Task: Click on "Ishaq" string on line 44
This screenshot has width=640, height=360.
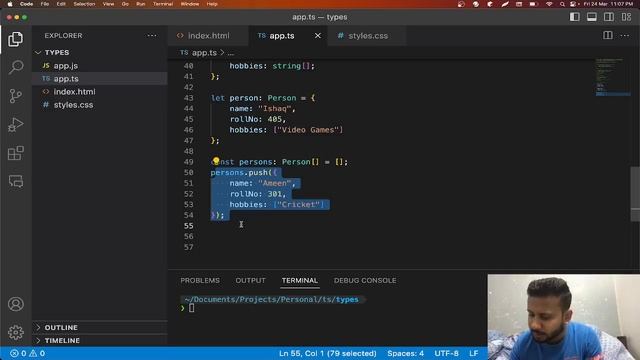Action: tap(274, 109)
